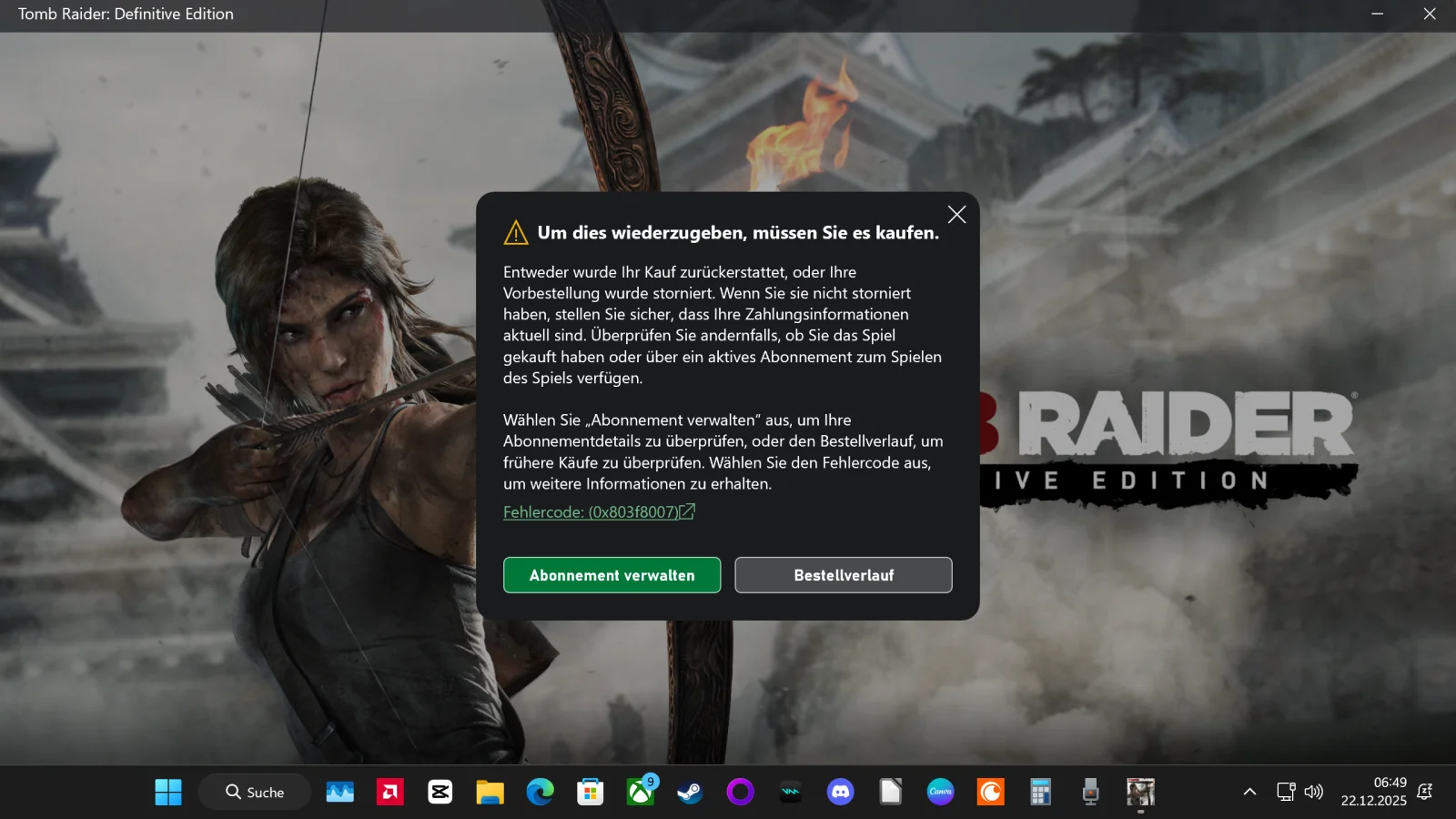Open the Fehlercode 0x803f8007 link
Image resolution: width=1456 pixels, height=819 pixels.
(x=599, y=512)
